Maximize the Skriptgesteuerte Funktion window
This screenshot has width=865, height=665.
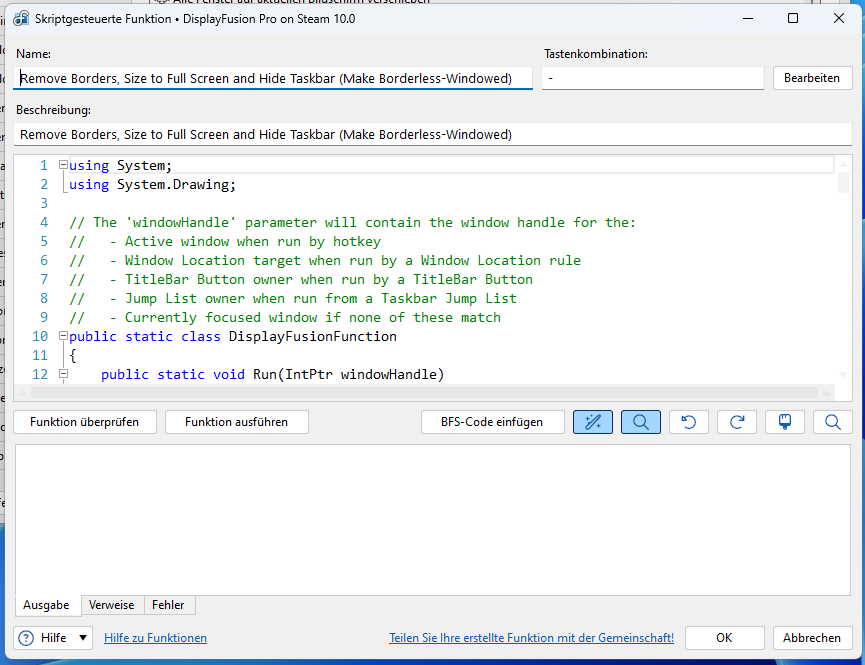click(x=793, y=18)
